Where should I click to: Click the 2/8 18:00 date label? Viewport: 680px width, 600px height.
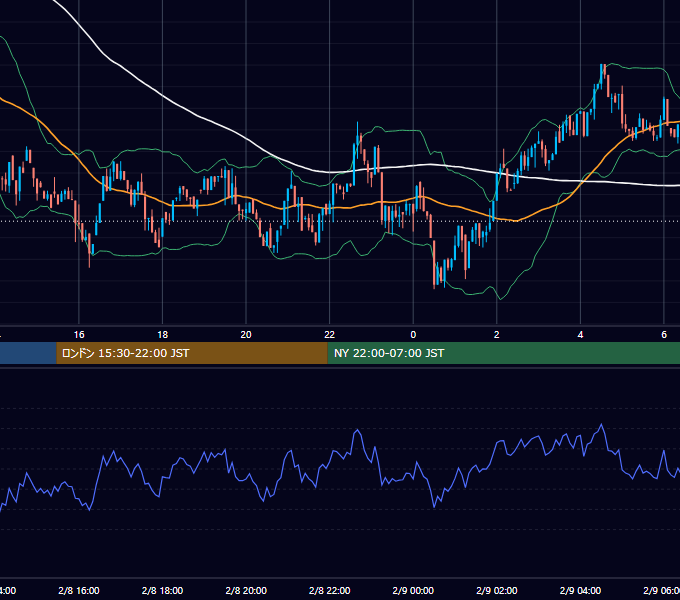coord(163,591)
